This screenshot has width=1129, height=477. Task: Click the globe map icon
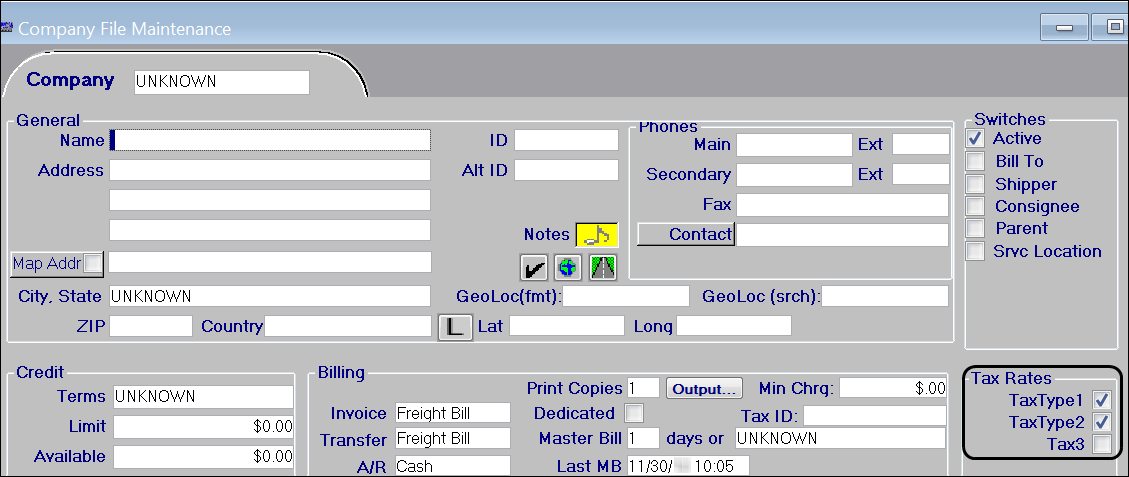(x=568, y=267)
